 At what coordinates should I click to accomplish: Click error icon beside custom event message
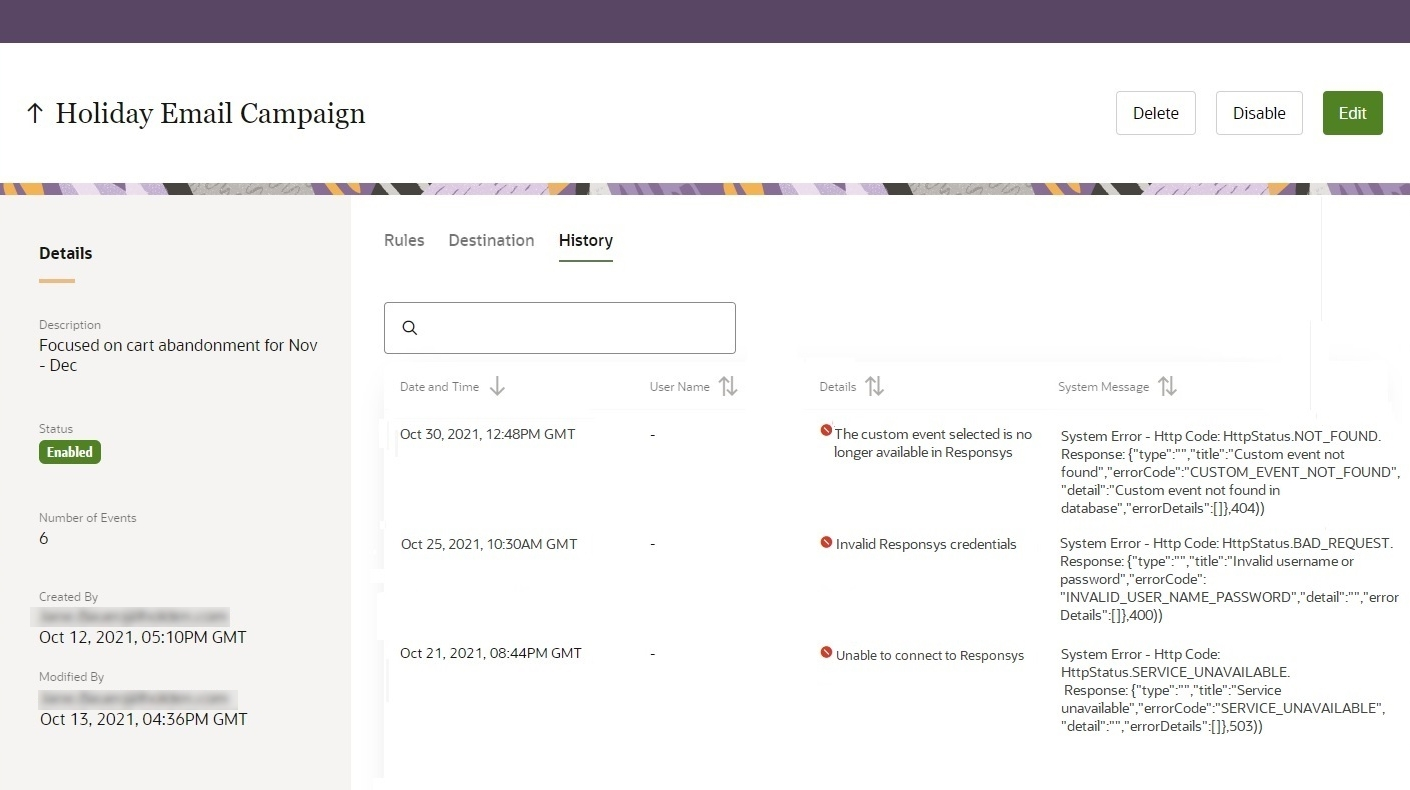[826, 431]
